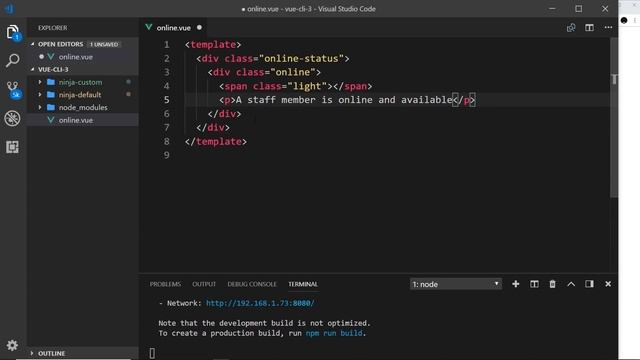Open the editor More Actions ellipsis
This screenshot has height=360, width=640.
tap(608, 28)
